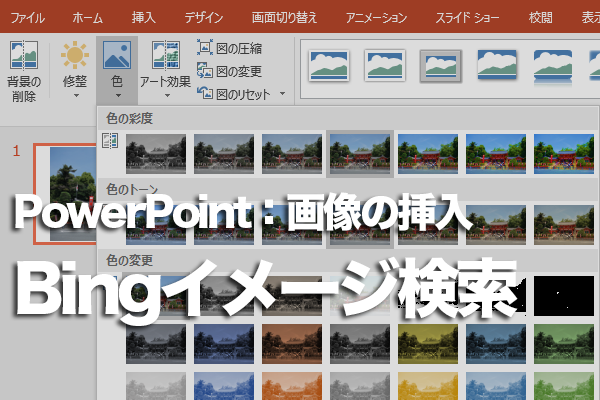The height and width of the screenshot is (400, 600).
Task: Switch to the ホーム ribbon tab
Action: pos(88,18)
